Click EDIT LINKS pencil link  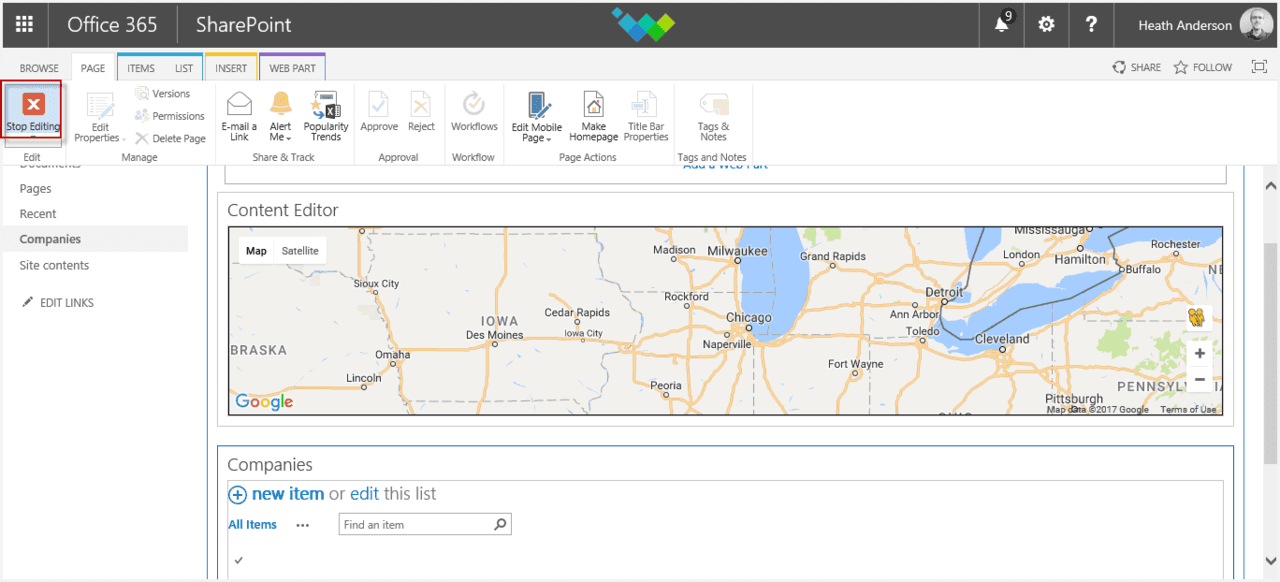coord(58,302)
